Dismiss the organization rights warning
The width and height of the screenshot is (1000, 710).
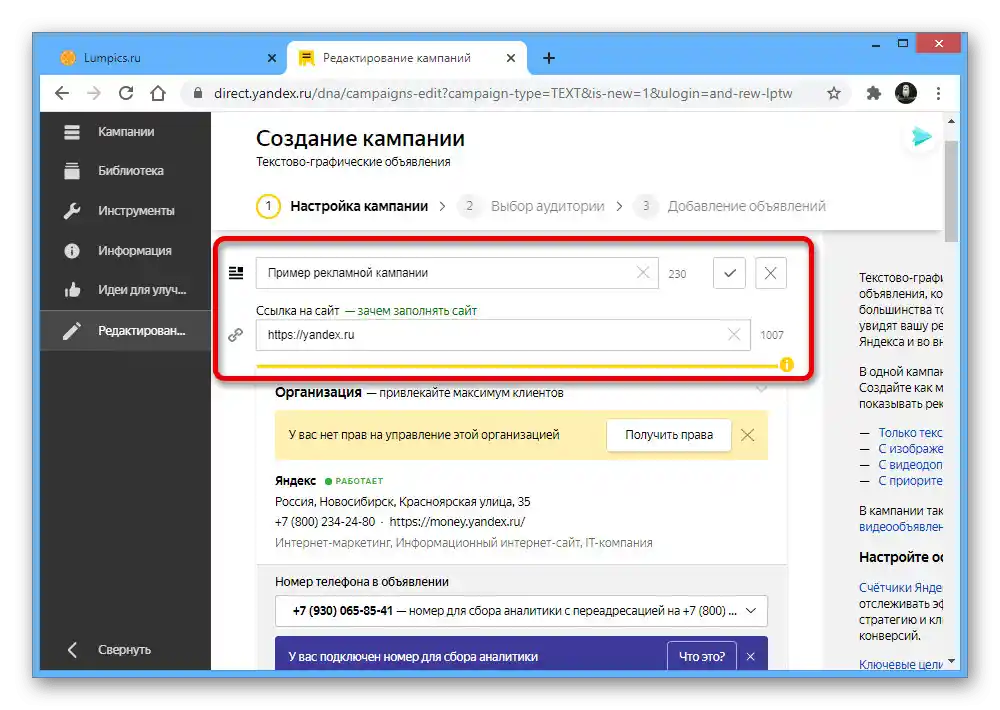(x=747, y=435)
